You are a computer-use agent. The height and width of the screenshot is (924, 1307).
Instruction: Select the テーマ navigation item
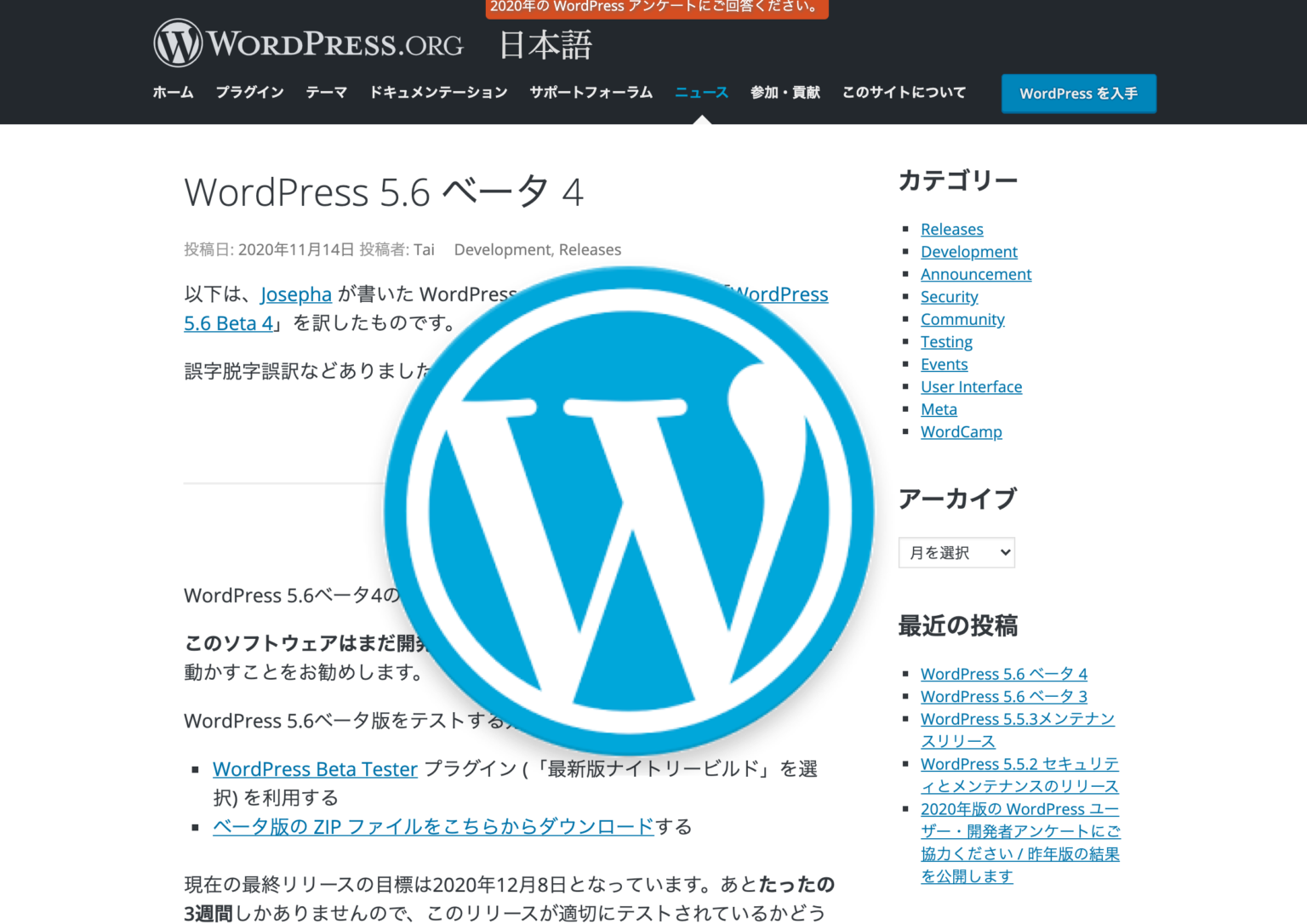pyautogui.click(x=326, y=92)
